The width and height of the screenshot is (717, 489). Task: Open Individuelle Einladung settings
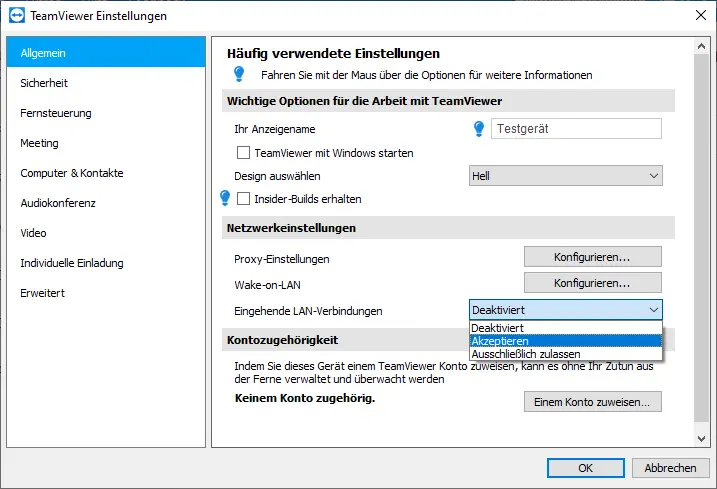click(x=106, y=263)
